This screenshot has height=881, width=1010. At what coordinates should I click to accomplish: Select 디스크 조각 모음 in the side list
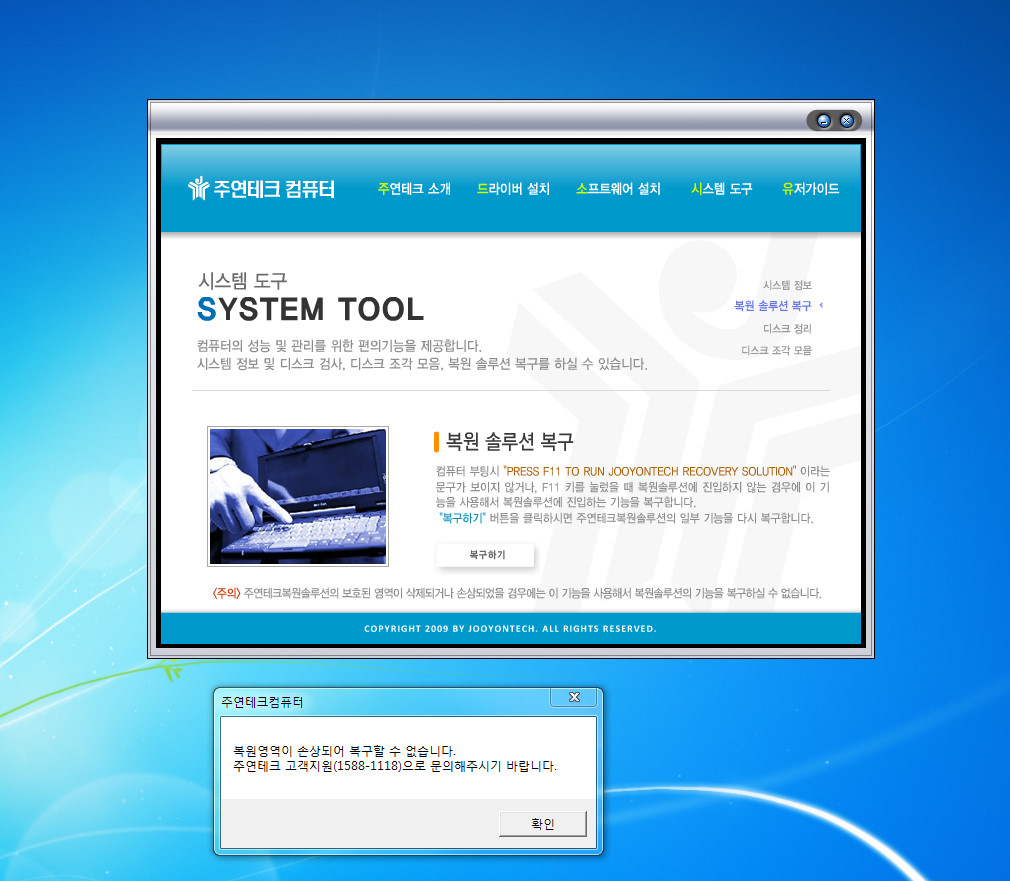(x=776, y=350)
